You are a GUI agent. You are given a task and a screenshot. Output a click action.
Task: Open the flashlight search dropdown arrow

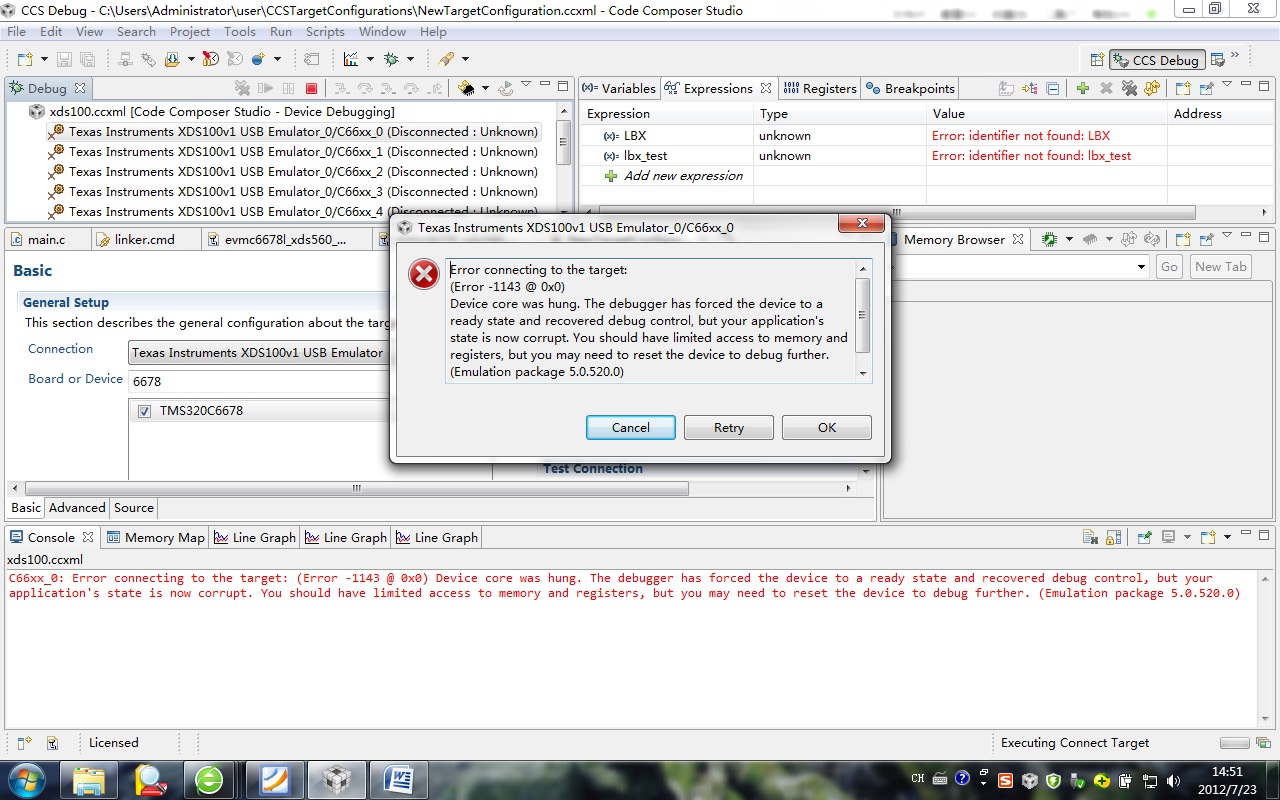tap(465, 59)
